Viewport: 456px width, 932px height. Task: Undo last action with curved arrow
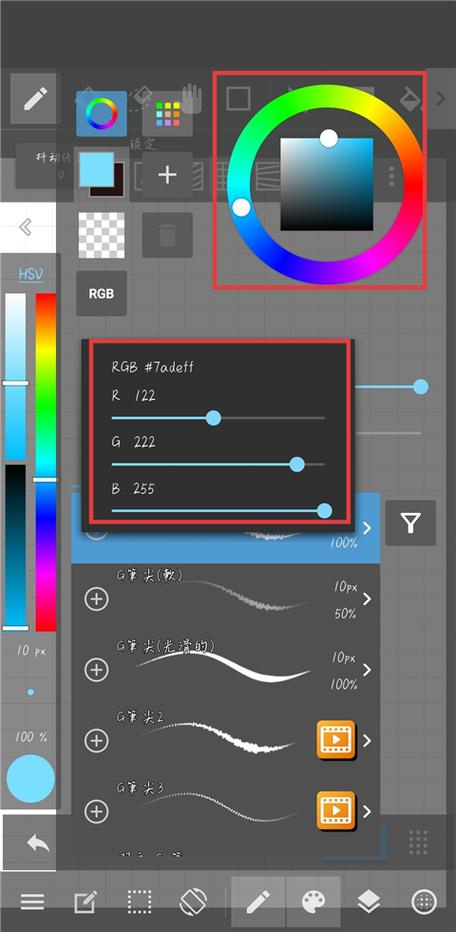coord(37,842)
